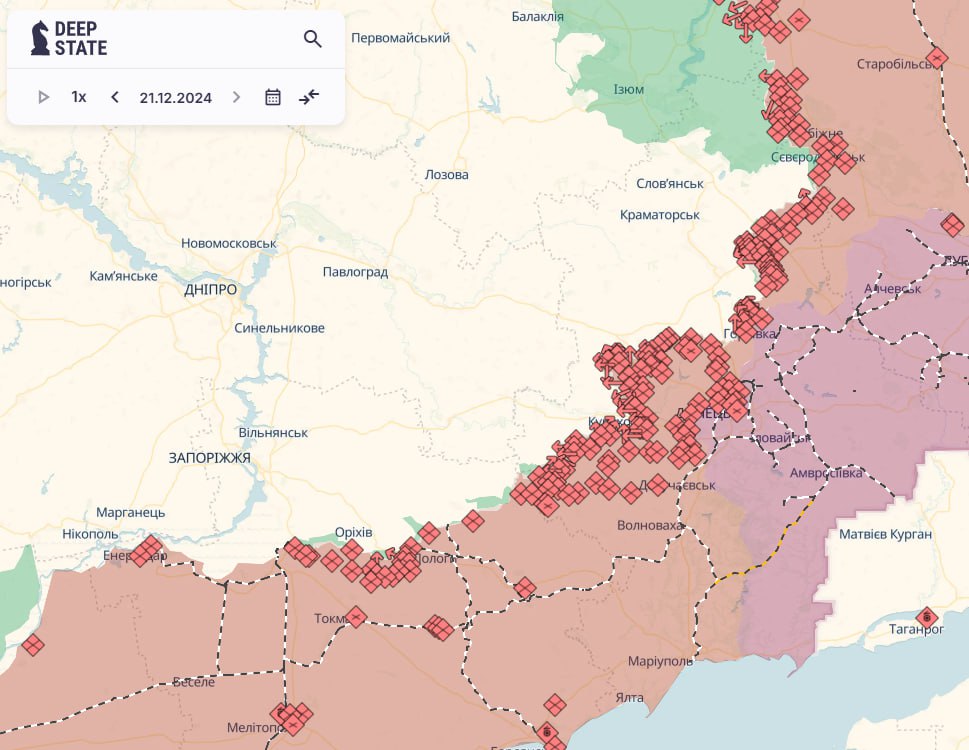Image resolution: width=969 pixels, height=750 pixels.
Task: Change the 1x playback speed
Action: 79,97
